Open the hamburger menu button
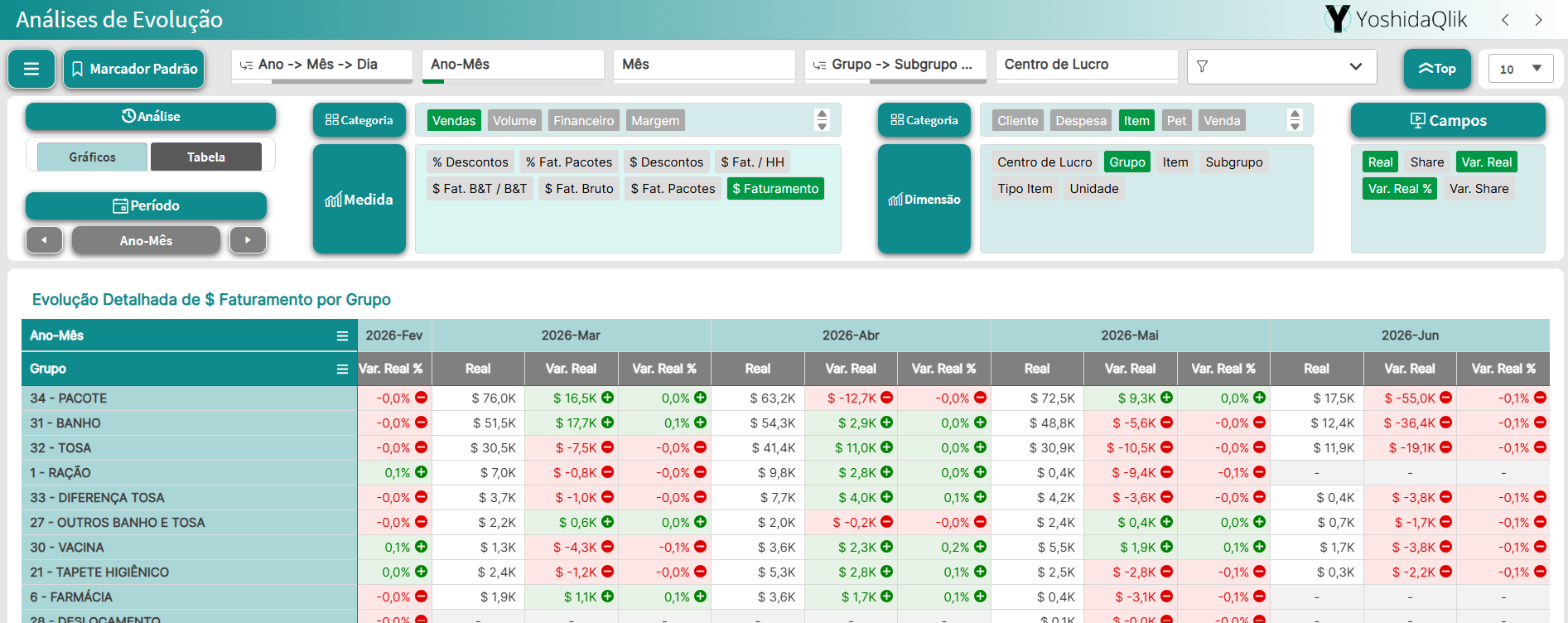The image size is (1568, 623). coord(31,69)
